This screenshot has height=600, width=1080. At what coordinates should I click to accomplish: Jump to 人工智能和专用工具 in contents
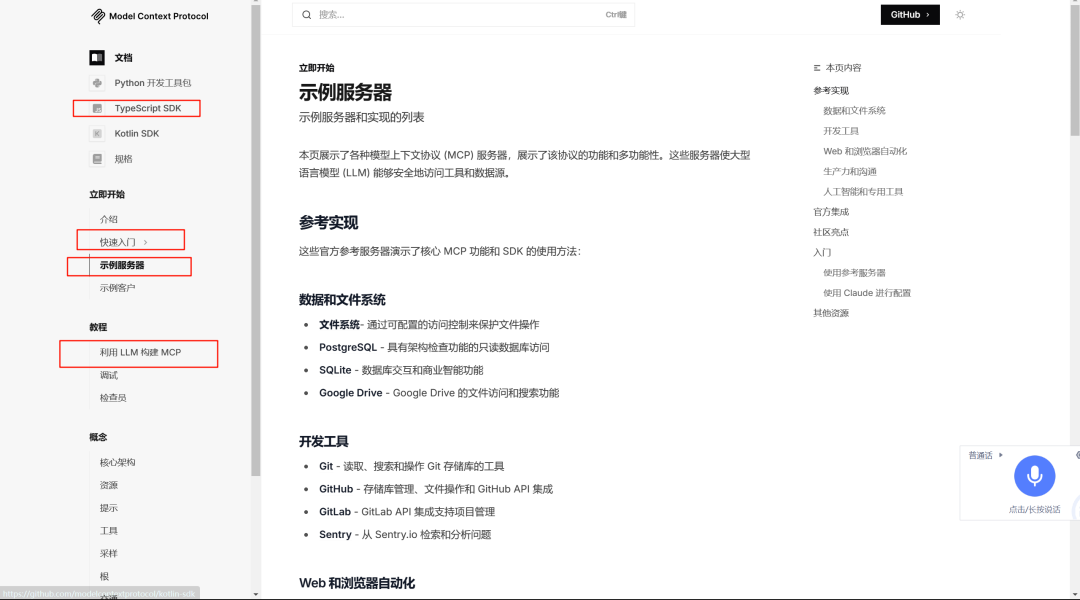pos(863,192)
